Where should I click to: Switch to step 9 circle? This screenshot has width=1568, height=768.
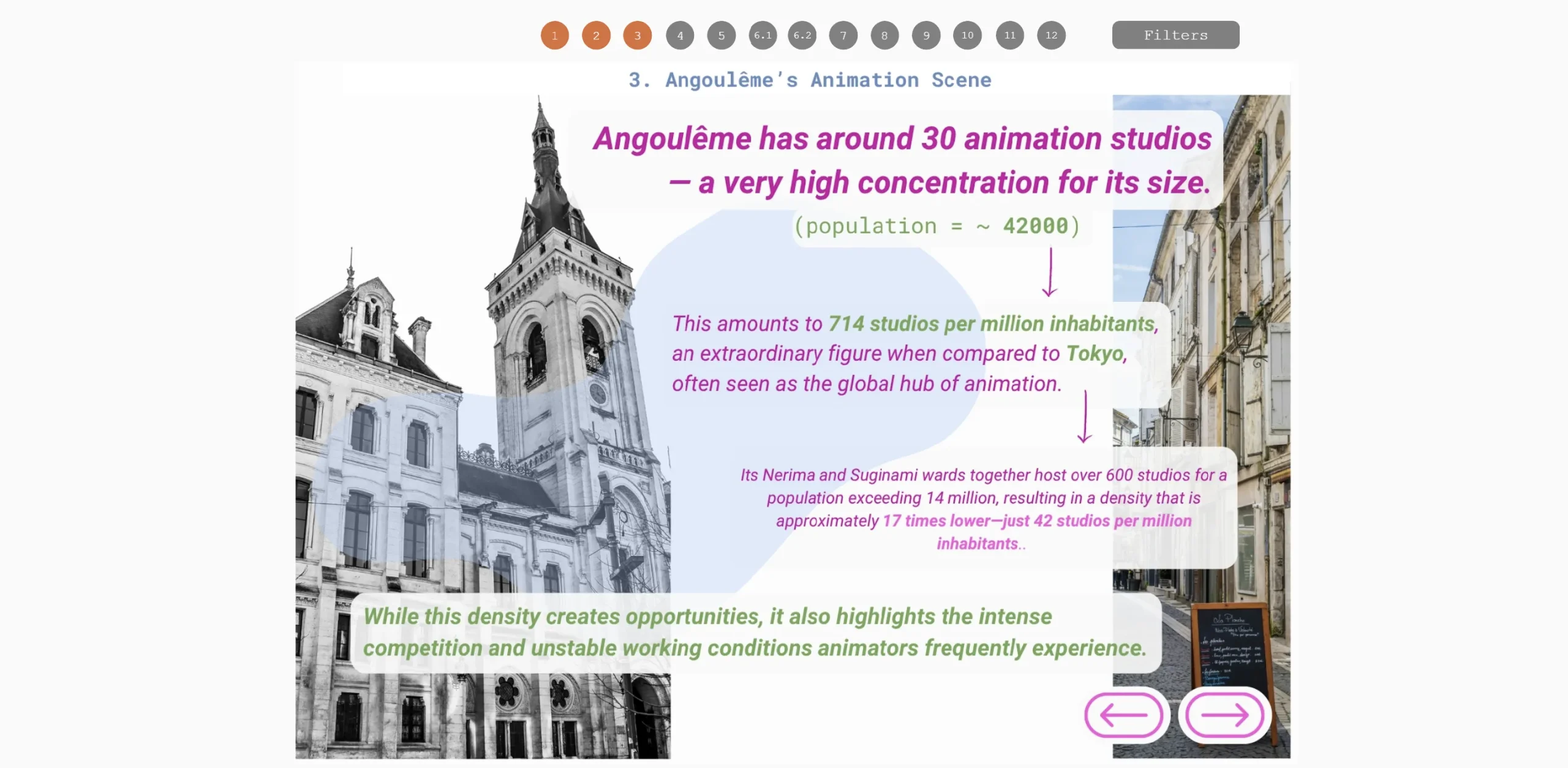[x=926, y=36]
